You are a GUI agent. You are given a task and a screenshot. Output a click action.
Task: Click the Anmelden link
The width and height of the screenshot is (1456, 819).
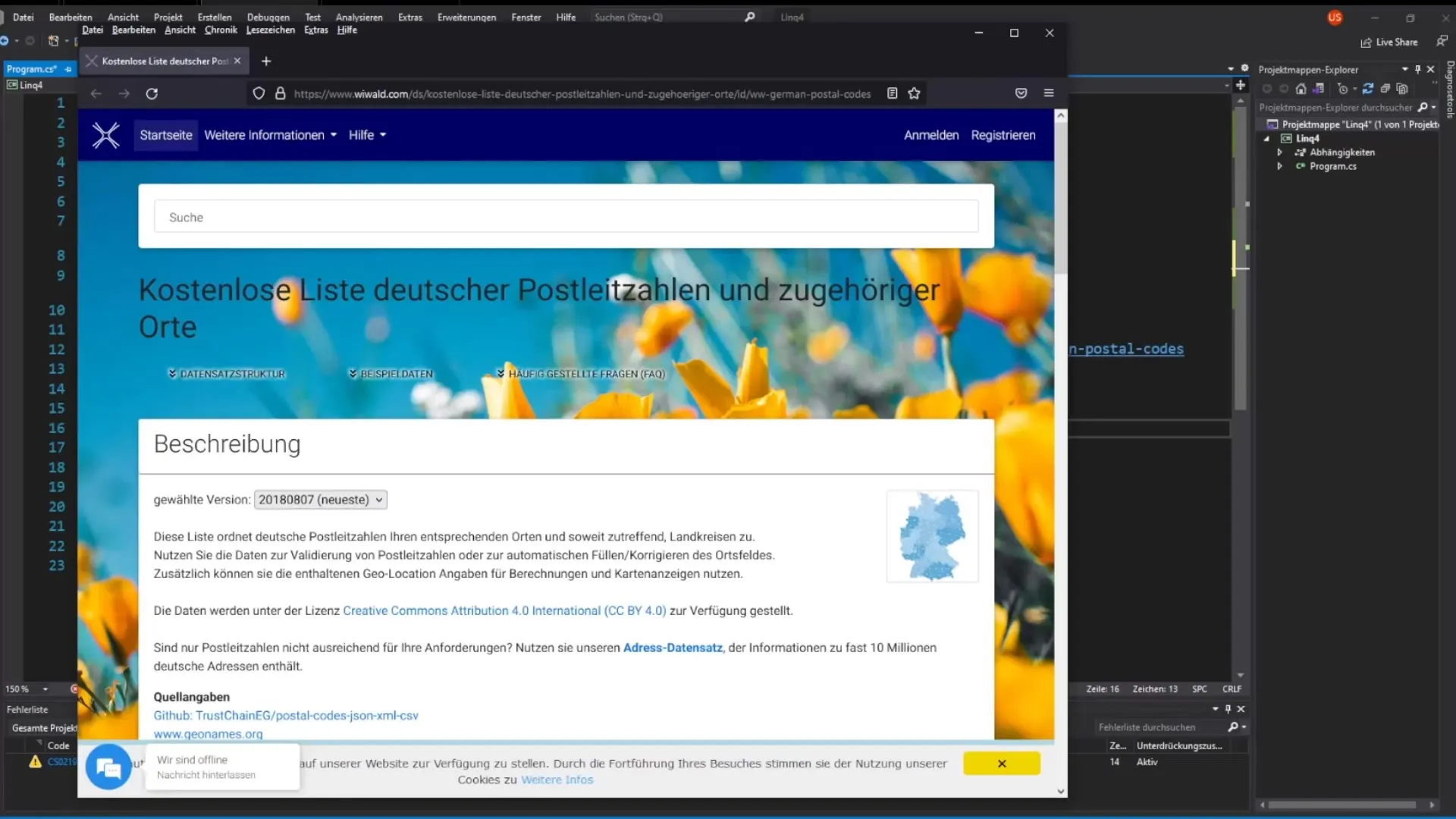click(x=931, y=135)
